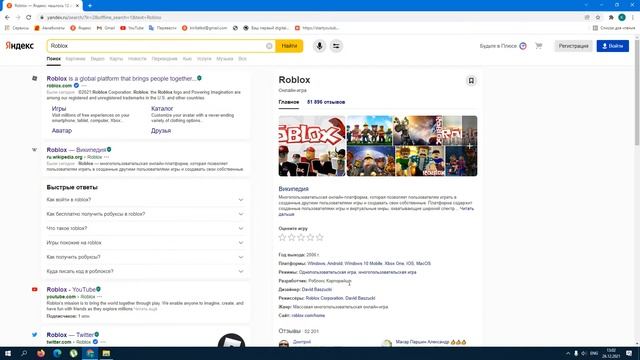Open the Gmail bookmark
The image size is (640, 360).
coord(106,28)
